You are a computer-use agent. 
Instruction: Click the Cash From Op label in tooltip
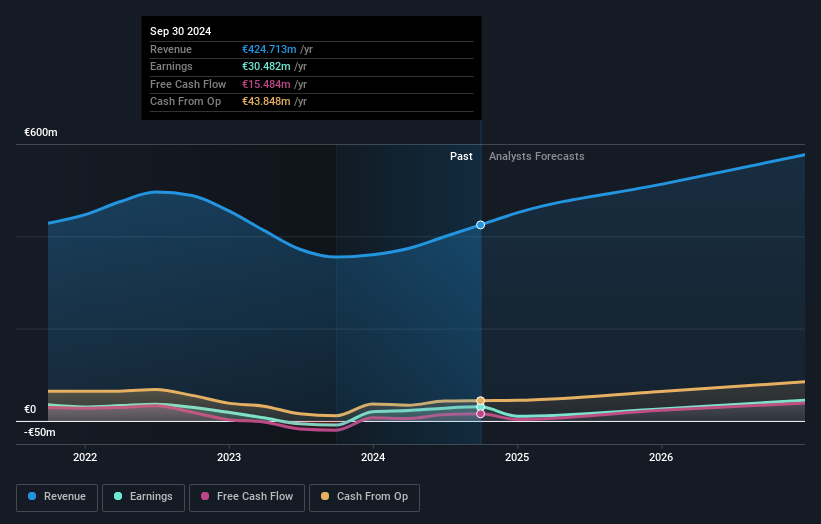[x=185, y=102]
